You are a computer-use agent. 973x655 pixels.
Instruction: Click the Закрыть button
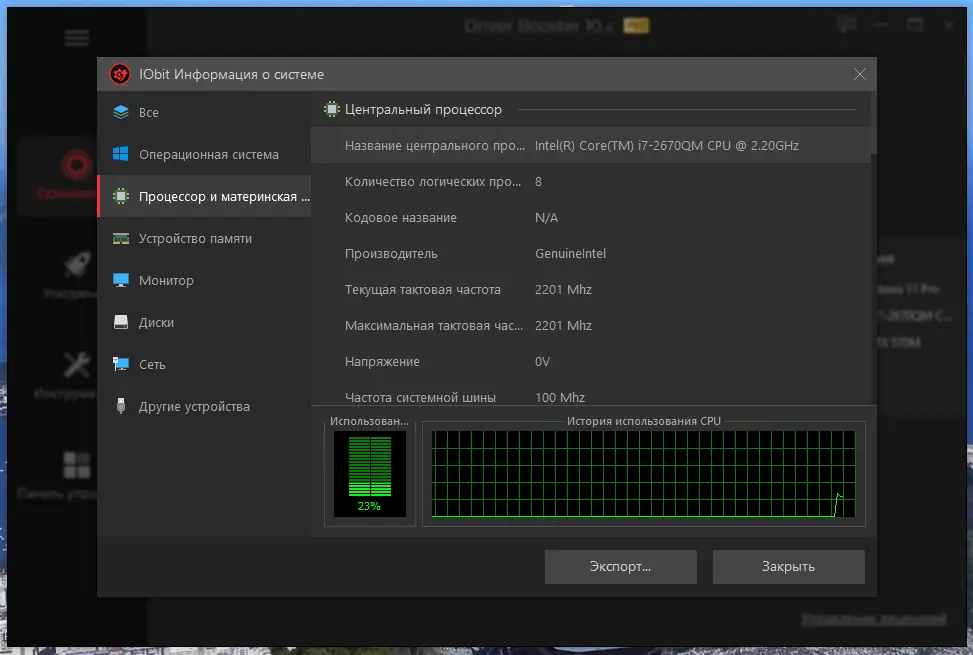click(x=788, y=566)
